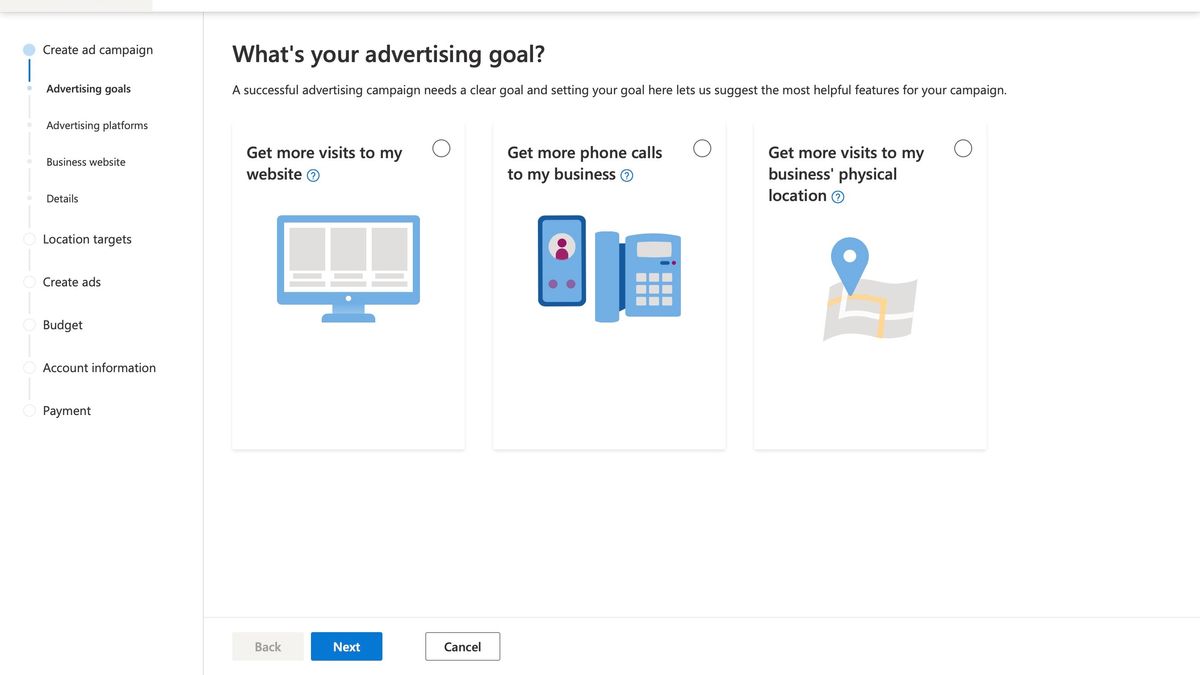Navigate to the Advertising platforms step
Screen dimensions: 1200x675
click(x=97, y=125)
